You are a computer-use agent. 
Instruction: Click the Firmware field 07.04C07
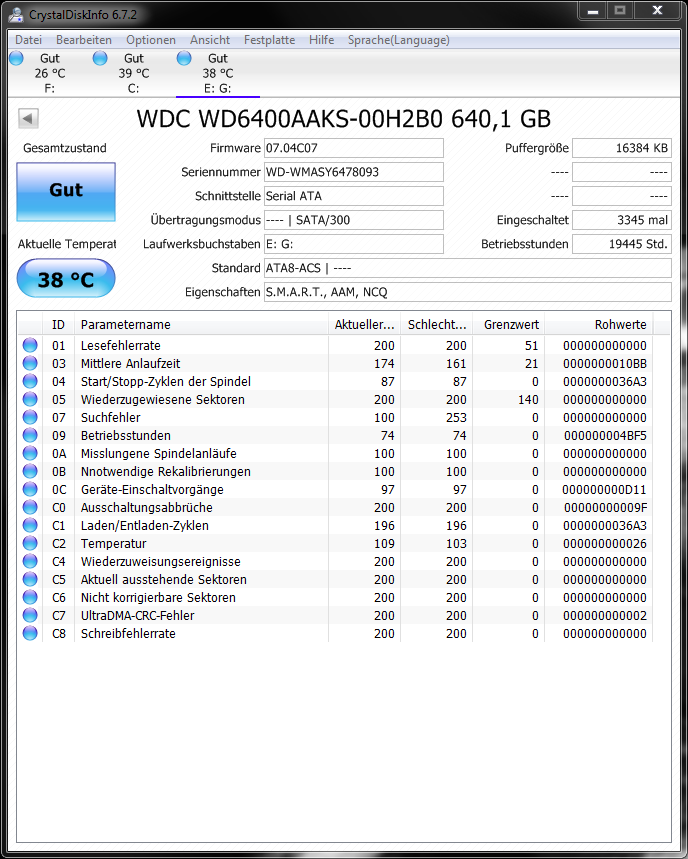coord(354,148)
